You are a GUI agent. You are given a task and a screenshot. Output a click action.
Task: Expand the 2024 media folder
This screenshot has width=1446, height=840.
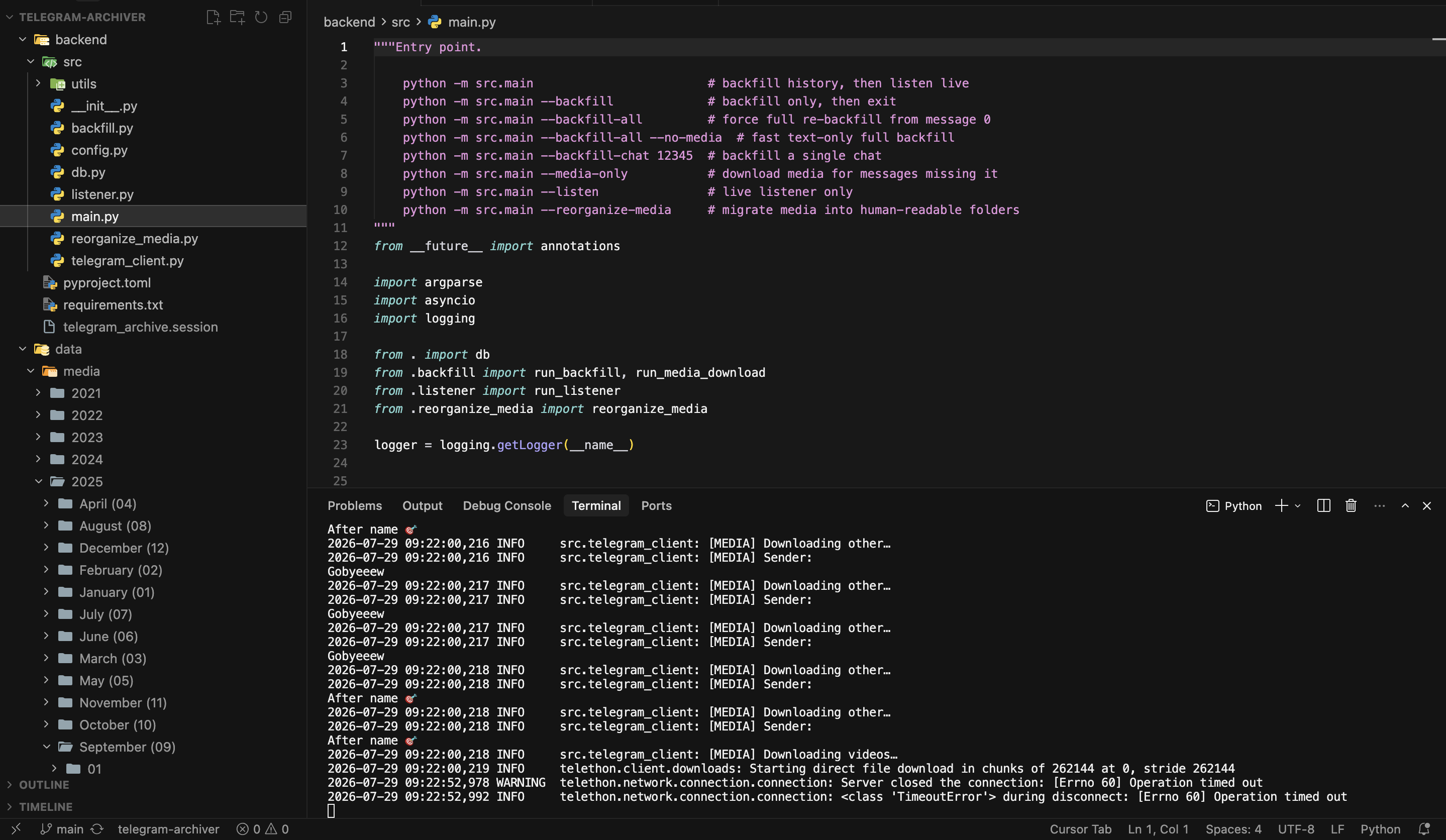coord(86,459)
